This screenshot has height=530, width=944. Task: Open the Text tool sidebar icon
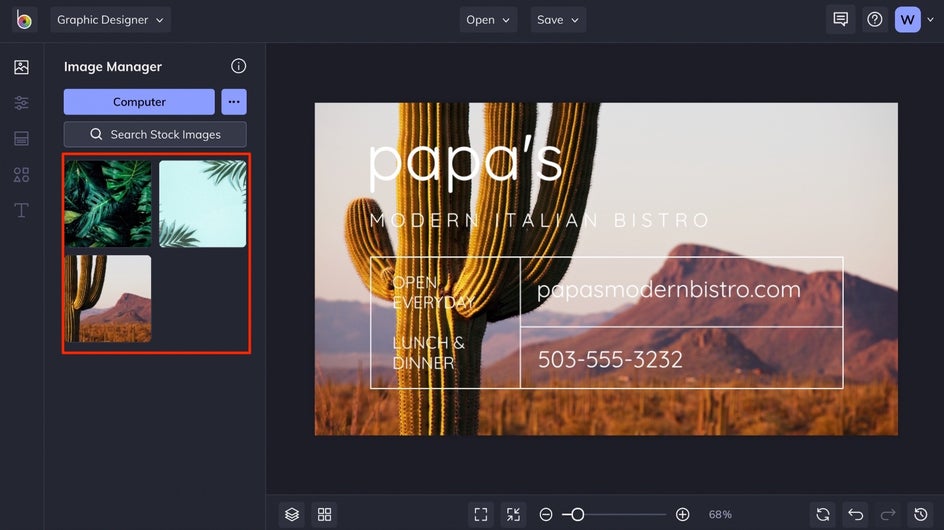22,210
